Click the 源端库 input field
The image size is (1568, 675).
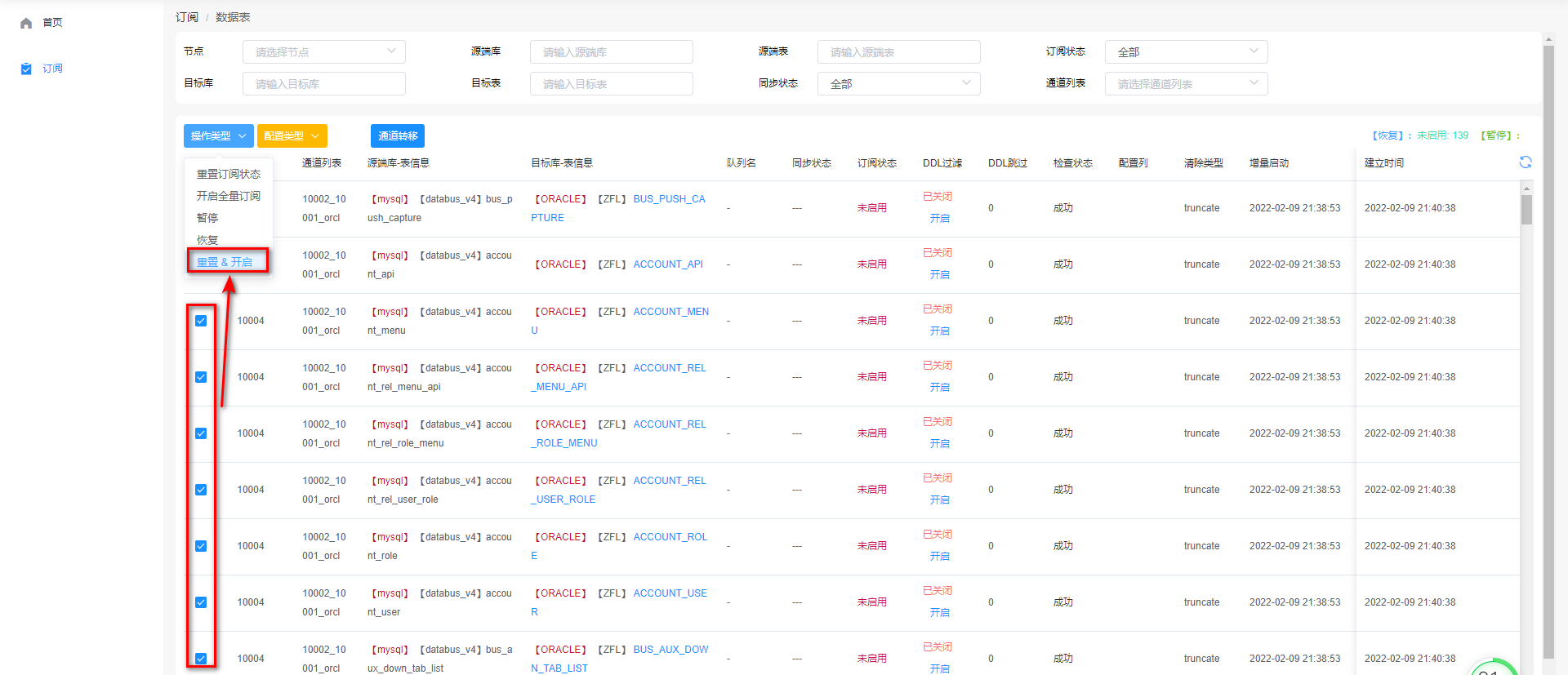point(611,52)
